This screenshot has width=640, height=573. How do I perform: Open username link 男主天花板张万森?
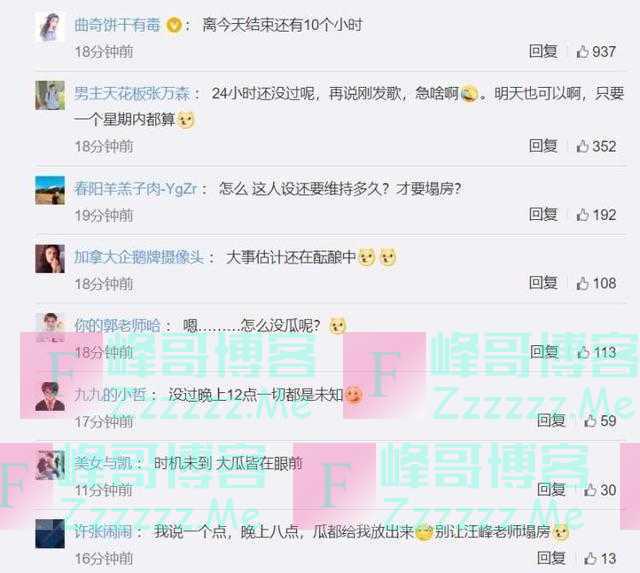click(x=132, y=94)
